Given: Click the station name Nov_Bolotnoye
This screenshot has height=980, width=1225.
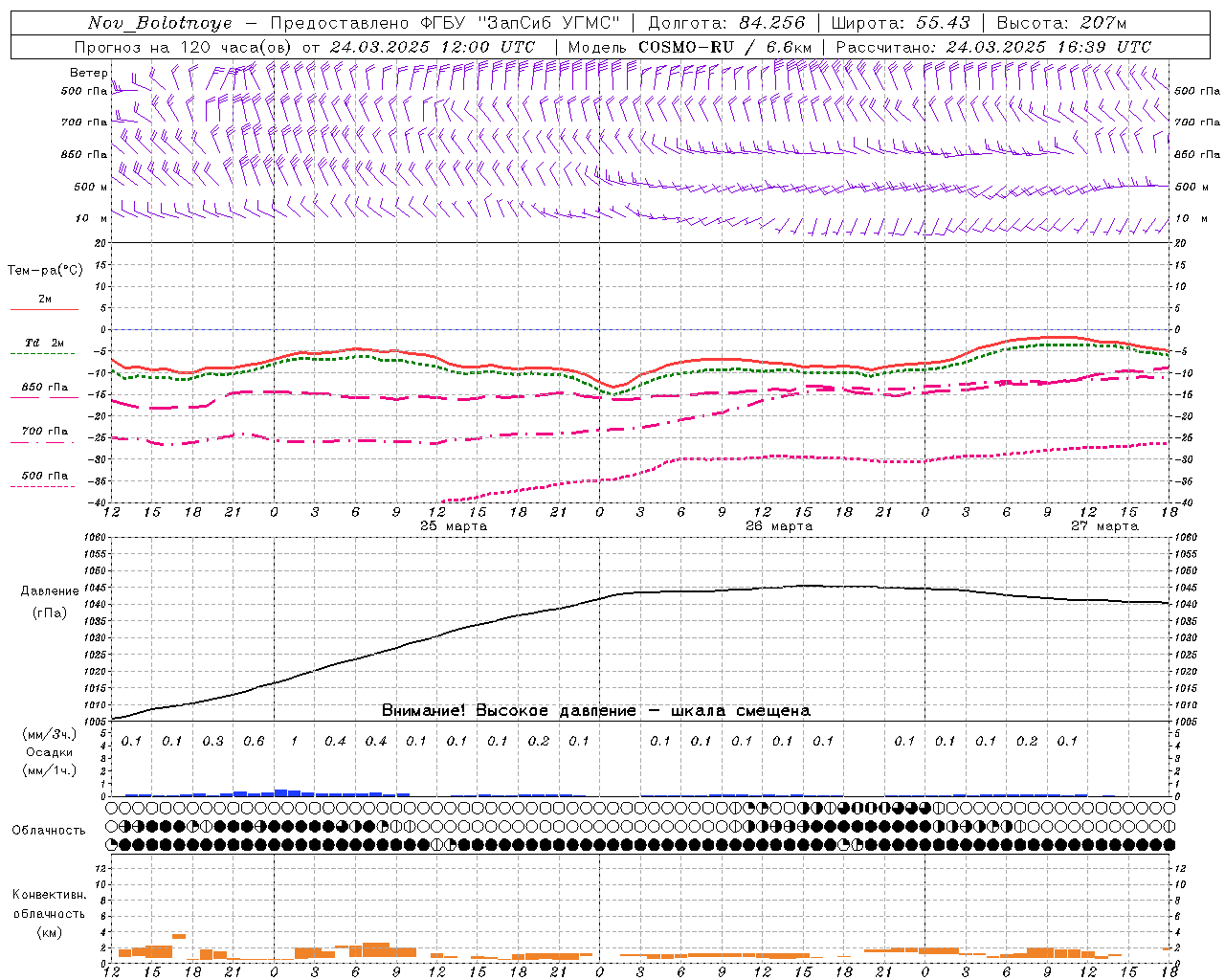Looking at the screenshot, I should click(160, 23).
